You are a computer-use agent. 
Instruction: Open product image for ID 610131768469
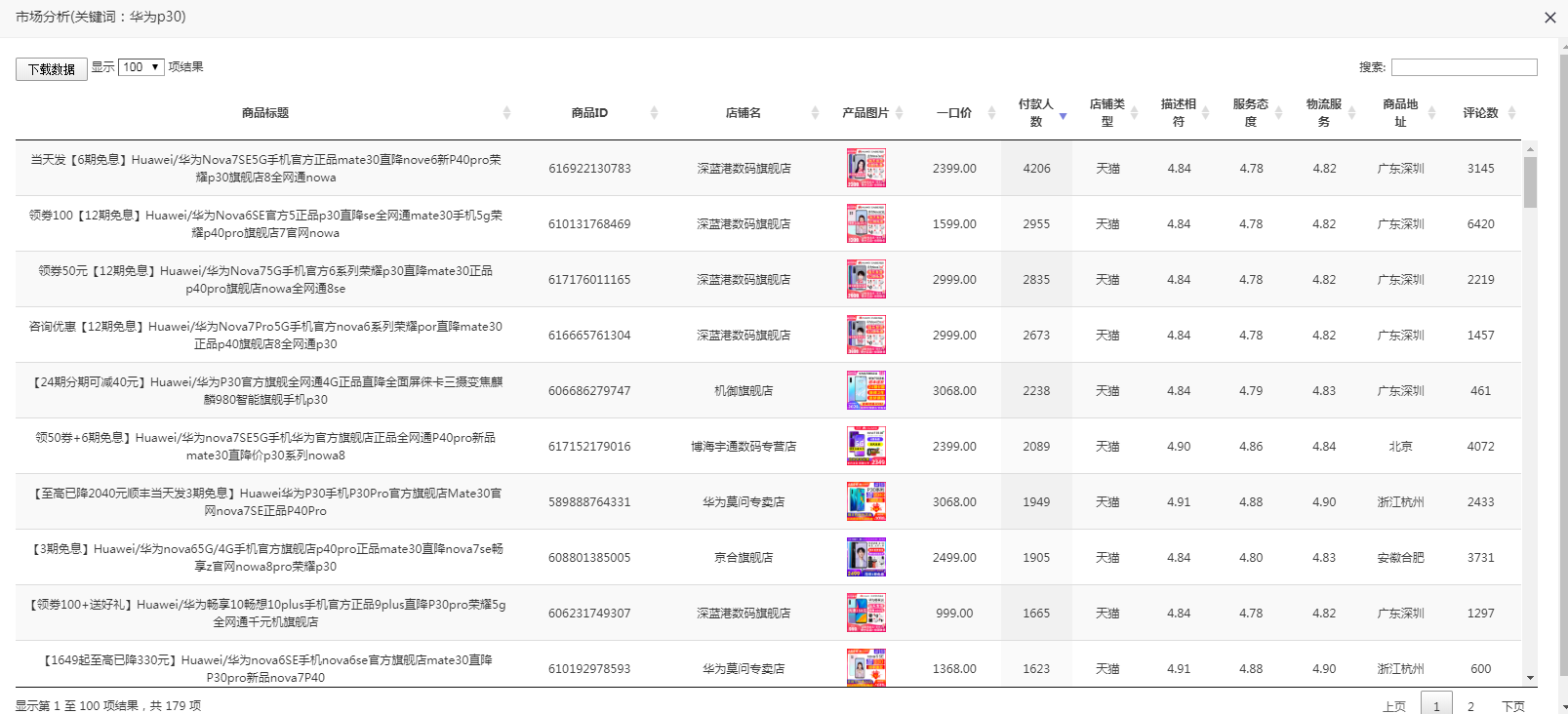point(866,223)
